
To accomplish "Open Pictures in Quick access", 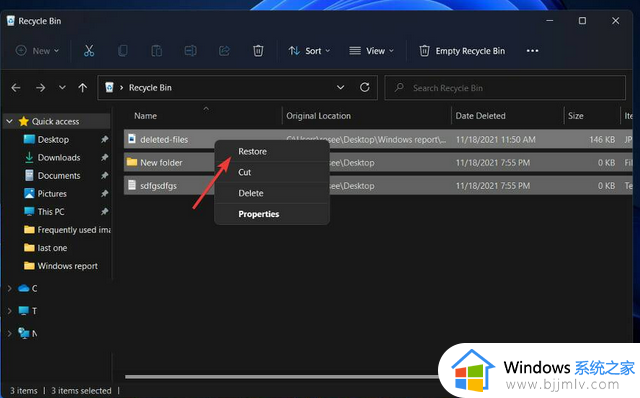I will [x=52, y=193].
